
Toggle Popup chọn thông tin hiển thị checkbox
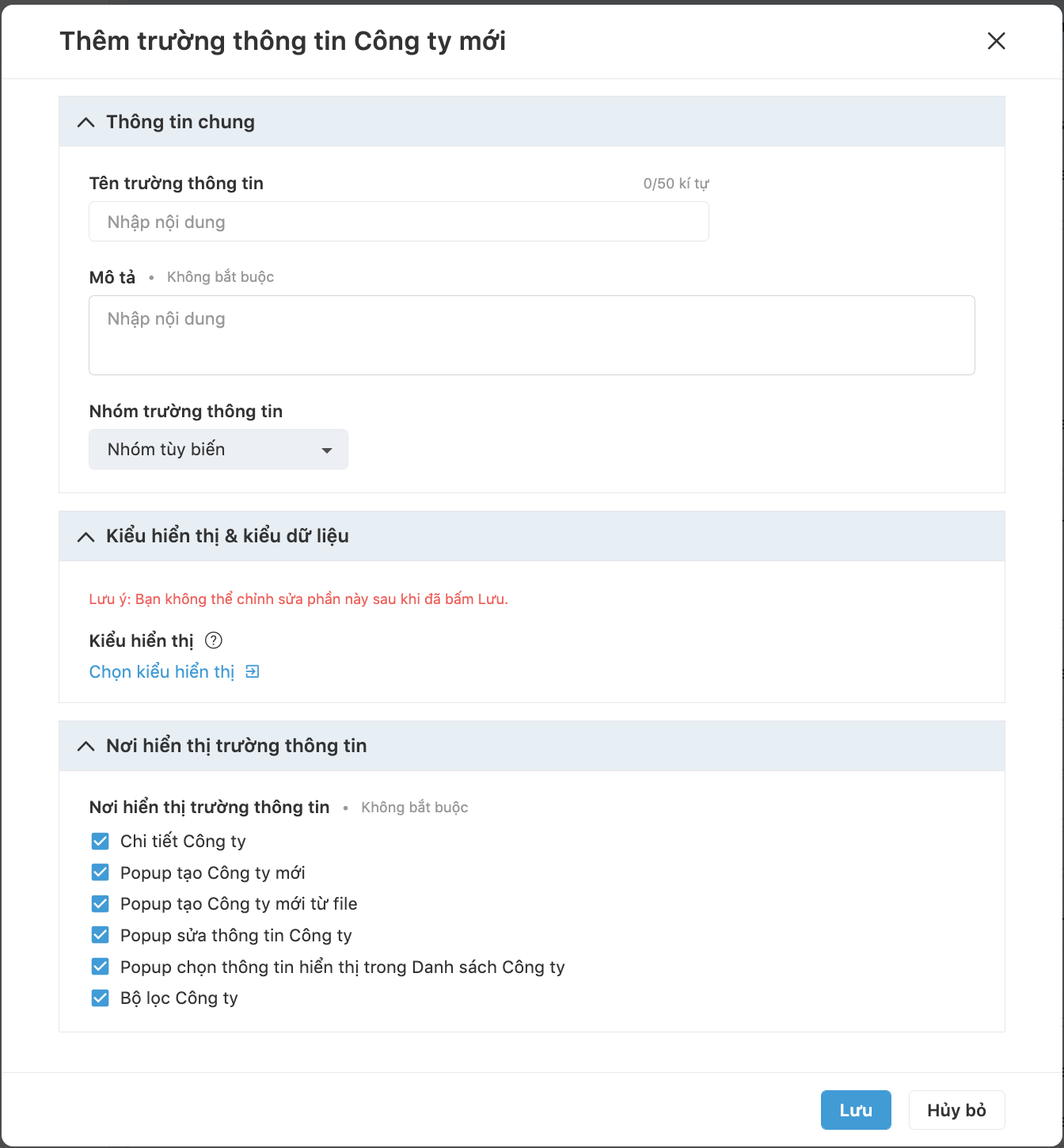pyautogui.click(x=101, y=967)
